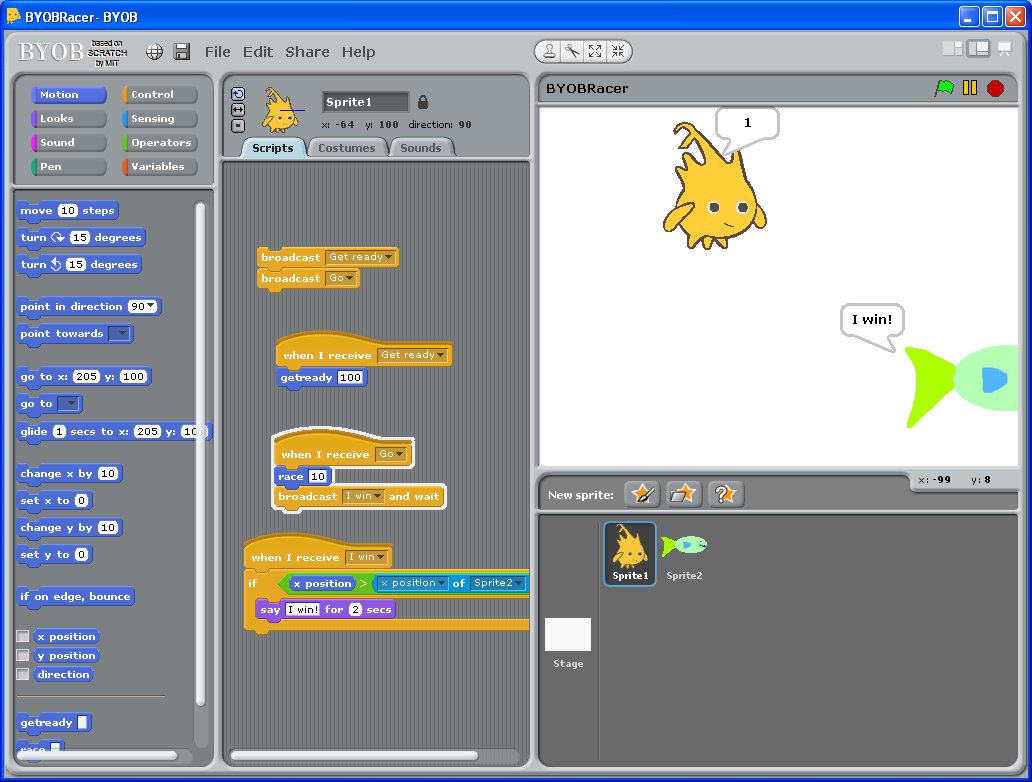
Task: Select the Sound block category
Action: 68,142
